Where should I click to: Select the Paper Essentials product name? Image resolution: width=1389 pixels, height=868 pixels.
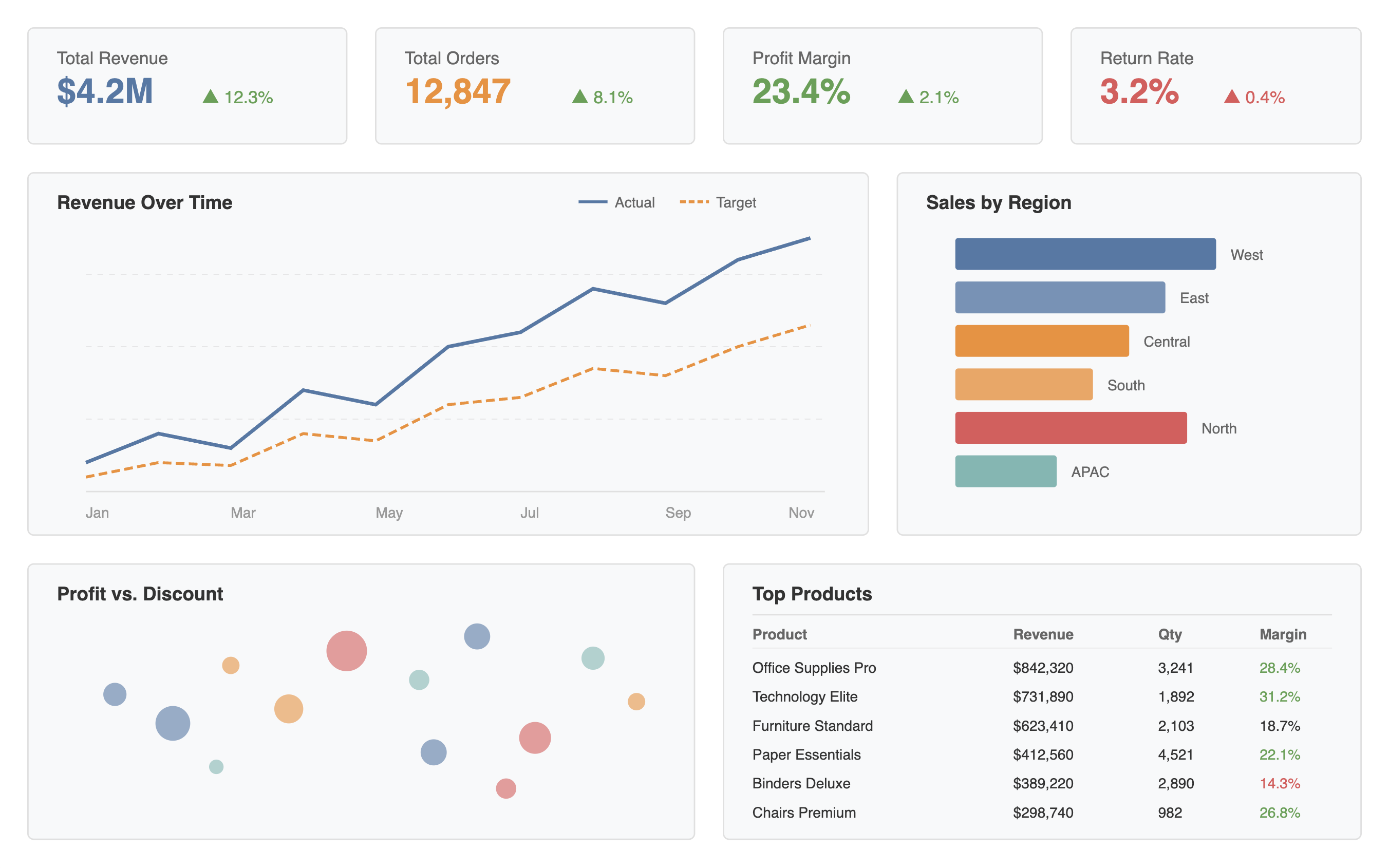pos(806,754)
